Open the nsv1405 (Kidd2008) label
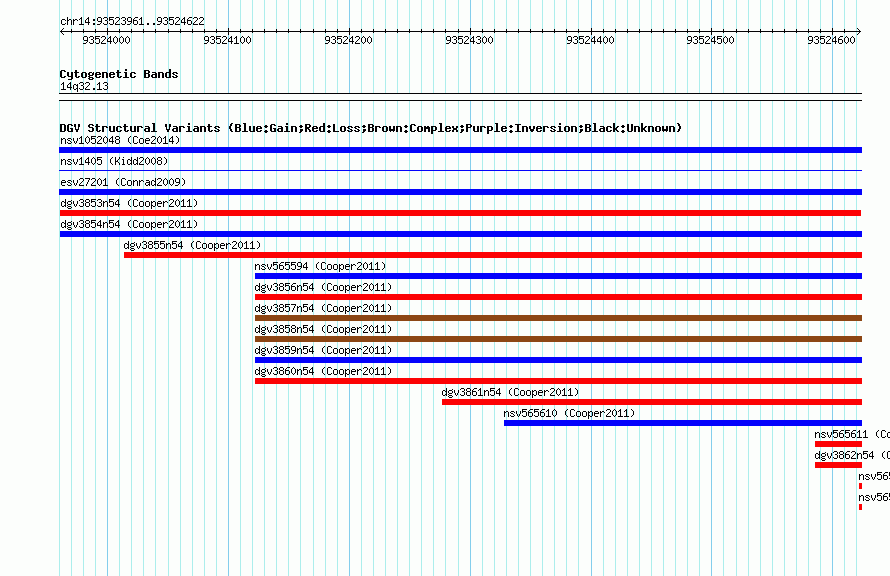This screenshot has height=576, width=890. (x=114, y=161)
